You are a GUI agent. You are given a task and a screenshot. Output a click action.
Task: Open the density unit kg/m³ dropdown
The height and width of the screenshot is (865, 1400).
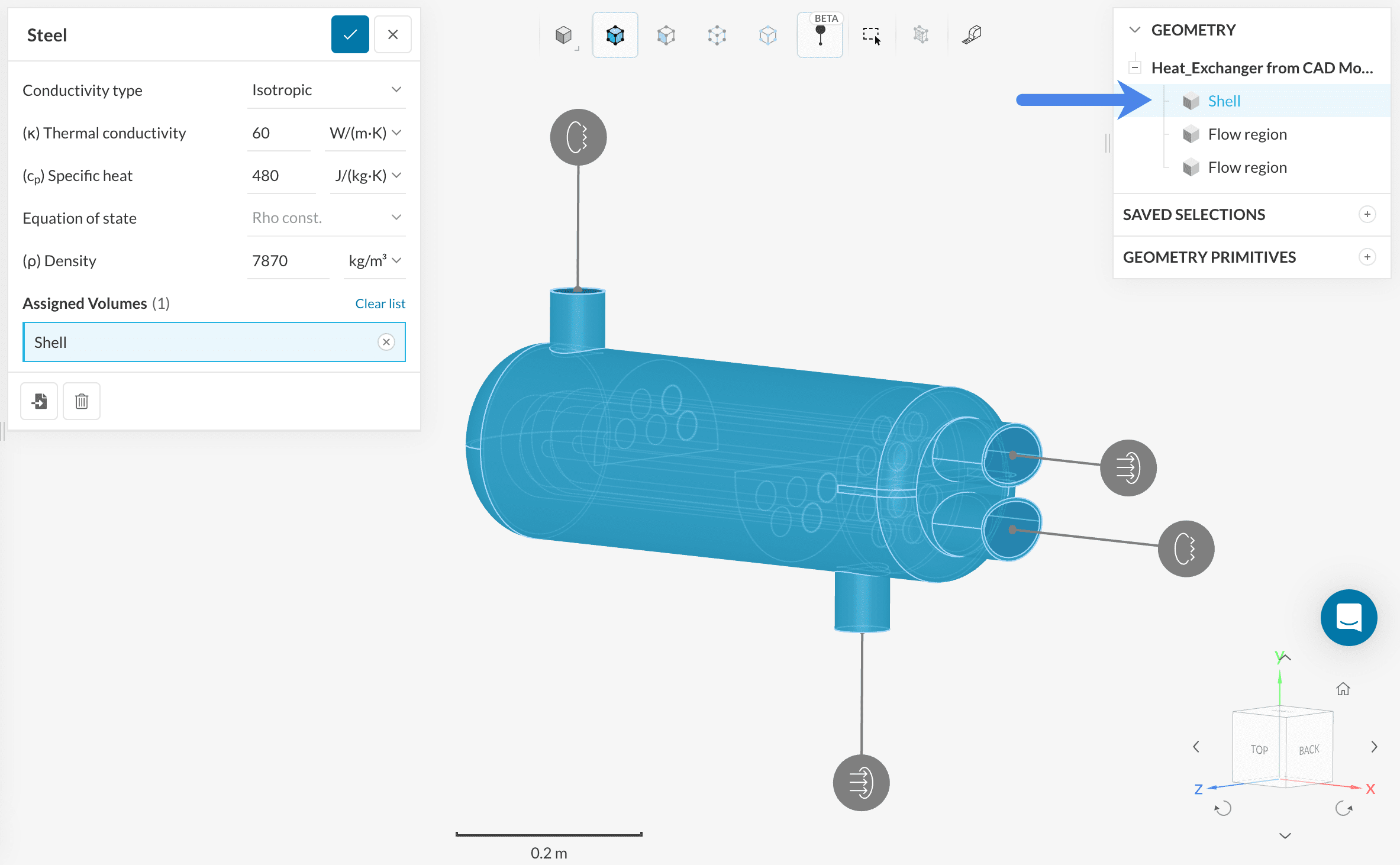pyautogui.click(x=374, y=261)
